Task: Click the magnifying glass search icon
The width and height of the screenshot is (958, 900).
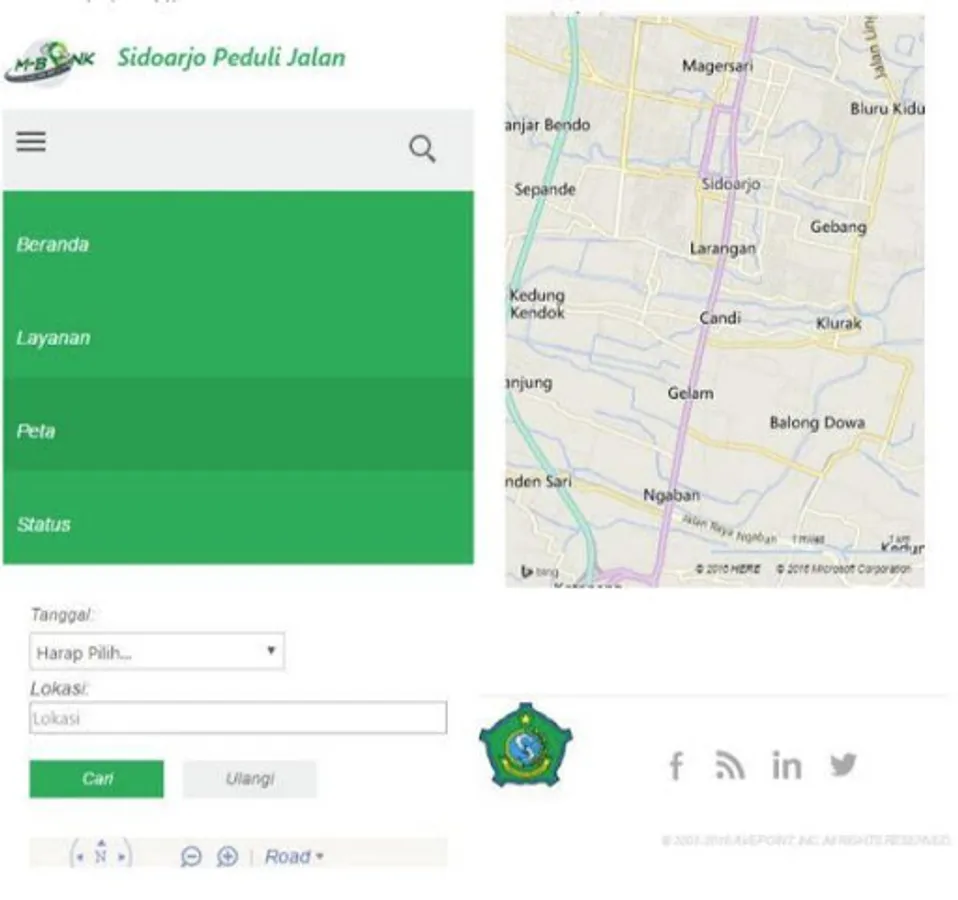Action: coord(422,148)
